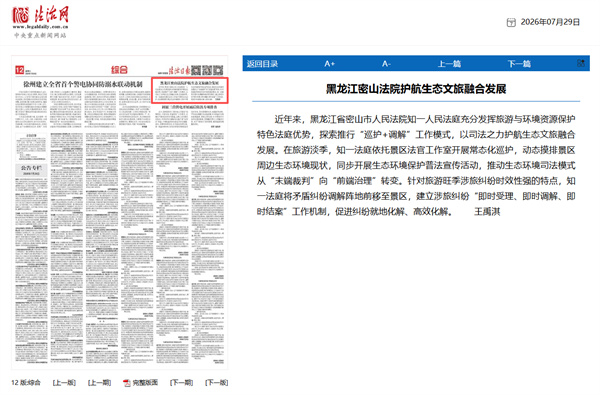Screen dimensions: 600x395
Task: Click [上一期] previous issue link
Action: pyautogui.click(x=99, y=383)
